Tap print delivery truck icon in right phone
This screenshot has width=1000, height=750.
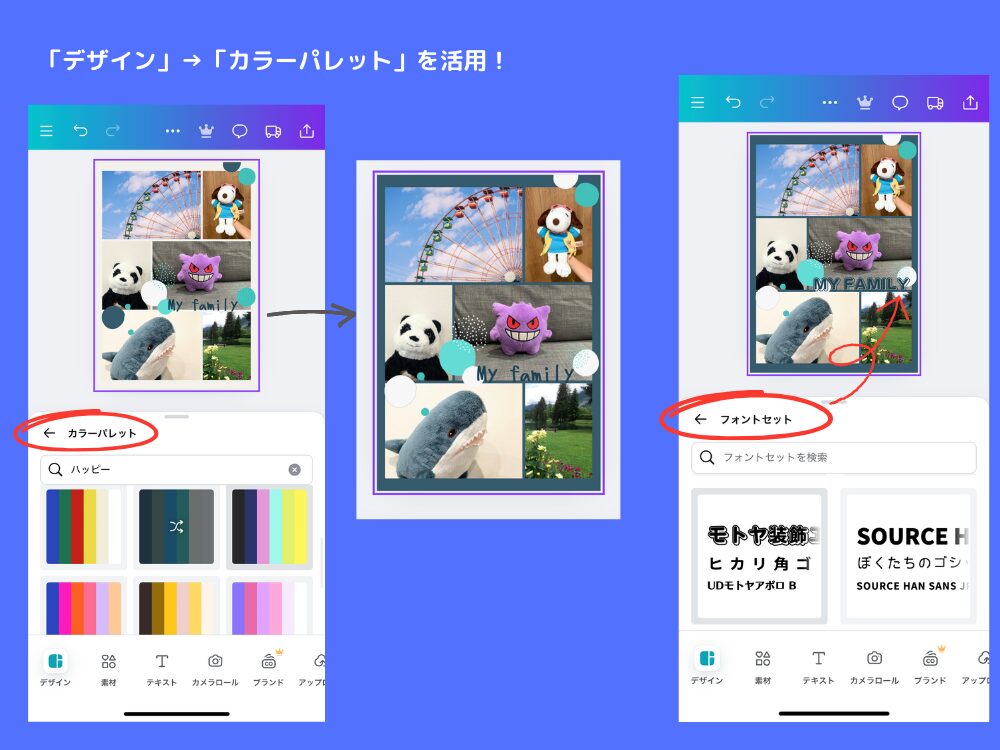(x=935, y=103)
